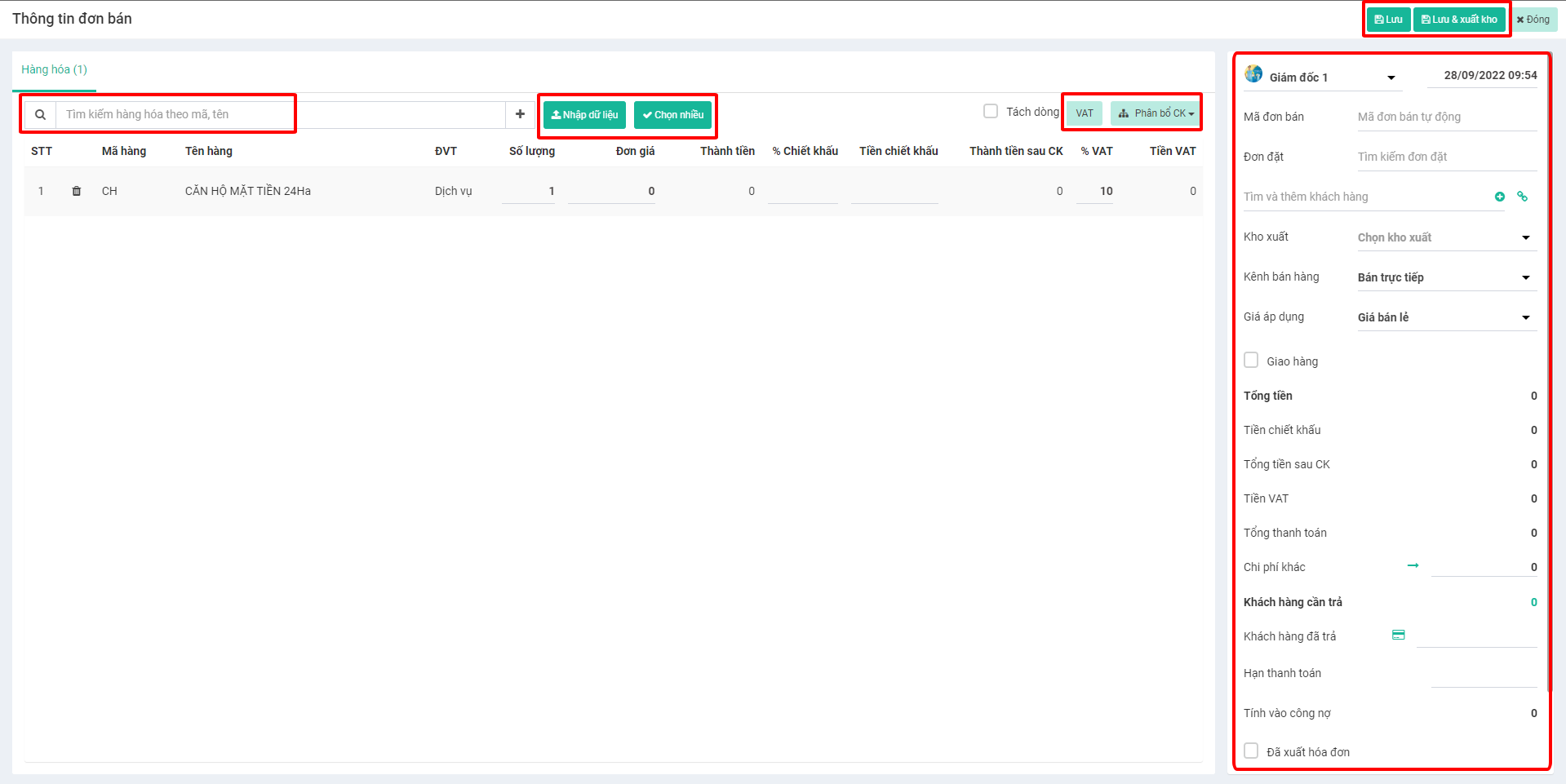Click the Chọn nhiều button
The height and width of the screenshot is (784, 1566).
(x=672, y=115)
